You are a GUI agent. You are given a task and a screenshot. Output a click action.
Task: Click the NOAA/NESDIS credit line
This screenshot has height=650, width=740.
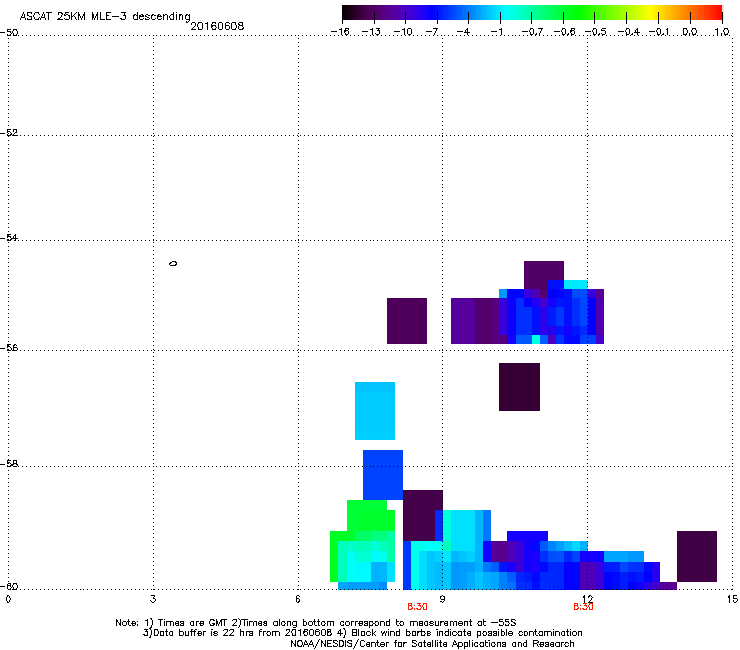tap(432, 643)
